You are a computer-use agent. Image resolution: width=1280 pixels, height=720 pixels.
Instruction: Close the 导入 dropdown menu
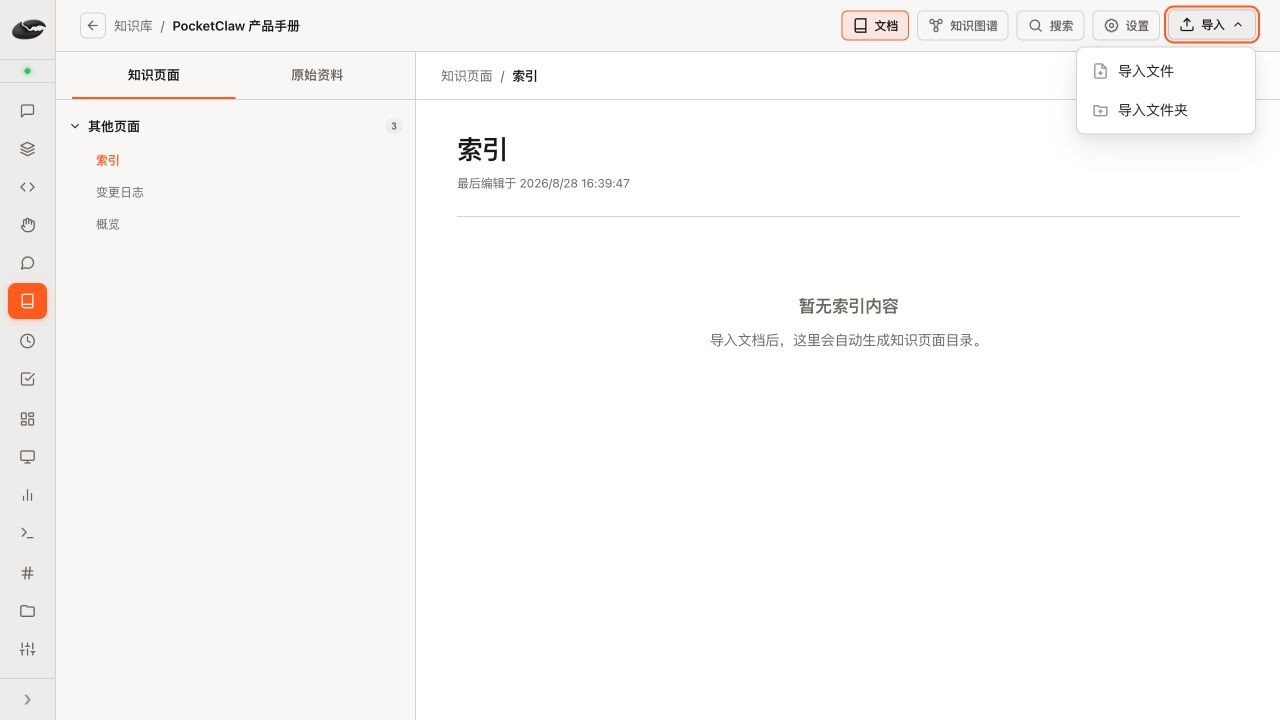pyautogui.click(x=1212, y=25)
